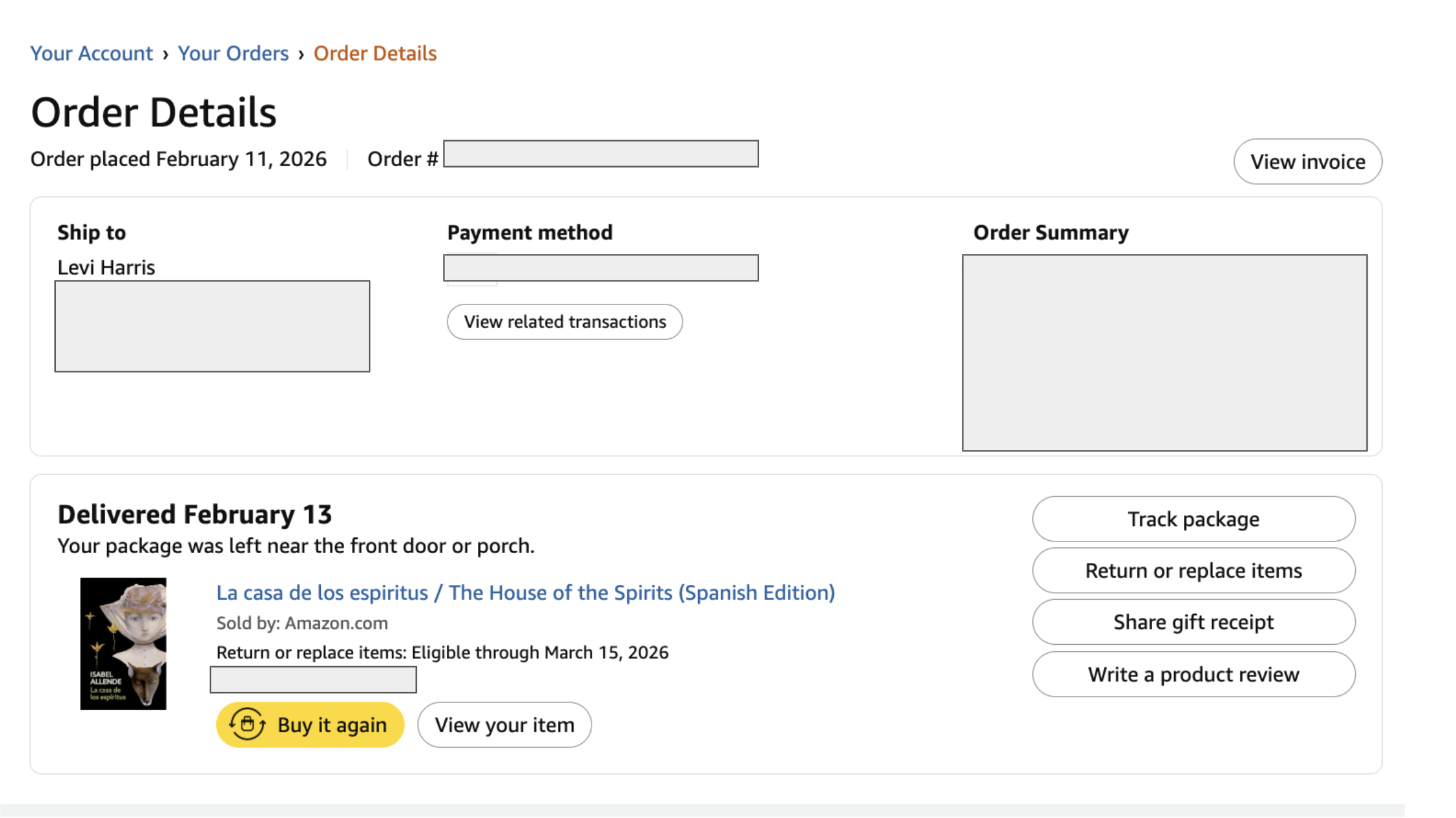This screenshot has width=1456, height=818.
Task: Open La casa de los espiritus title link
Action: click(x=525, y=593)
